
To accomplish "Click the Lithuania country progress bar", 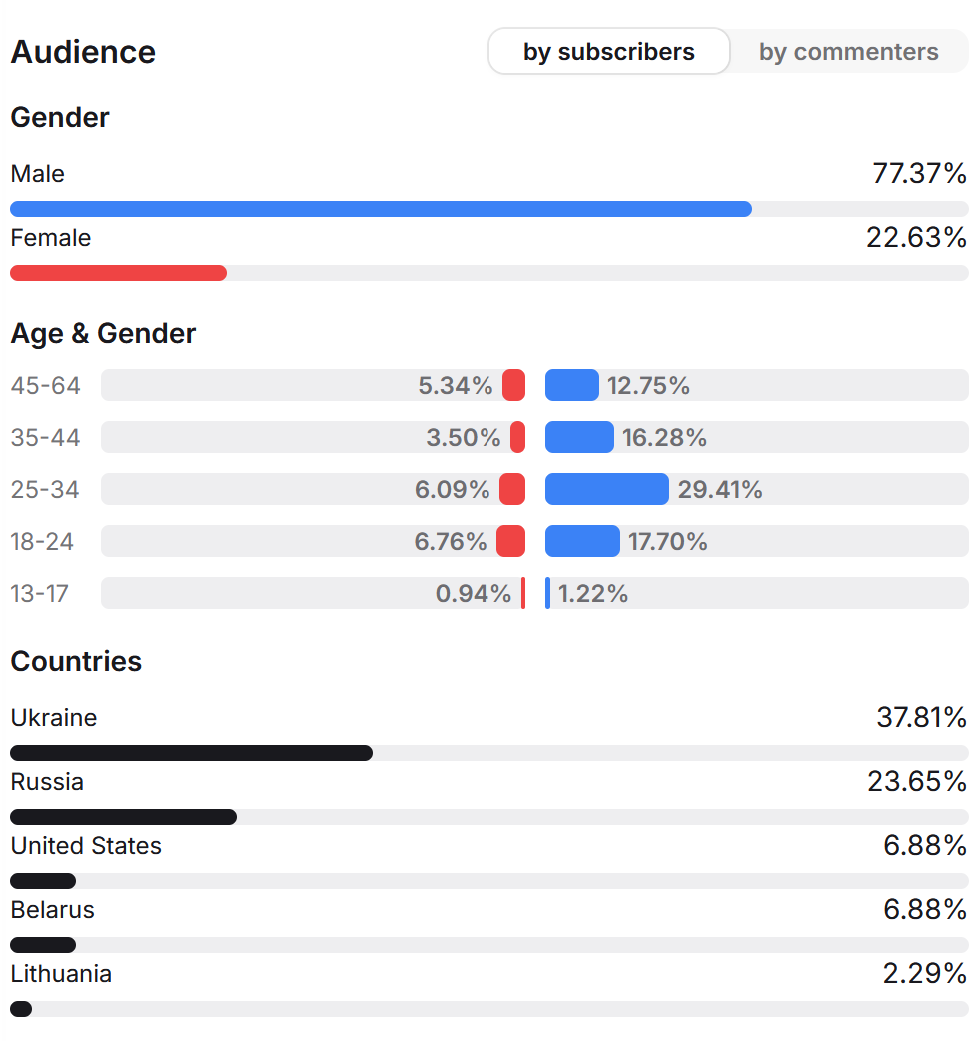I will (x=21, y=1009).
